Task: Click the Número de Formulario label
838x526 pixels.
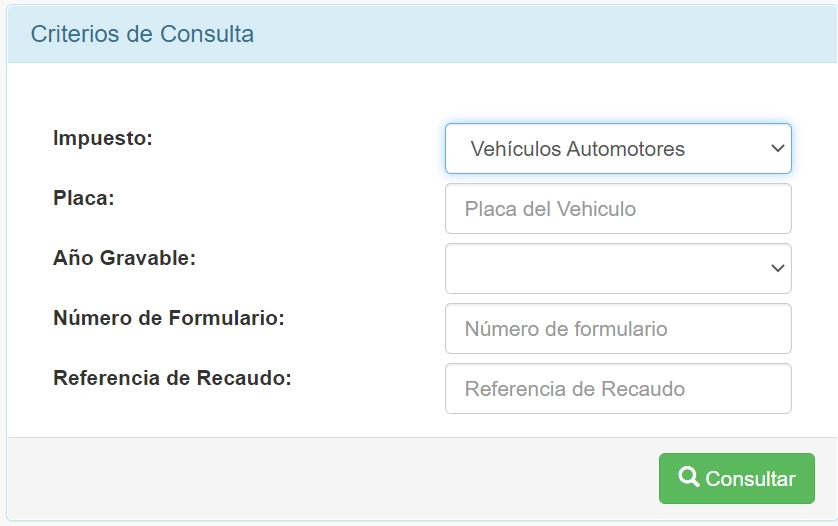Action: click(x=169, y=318)
